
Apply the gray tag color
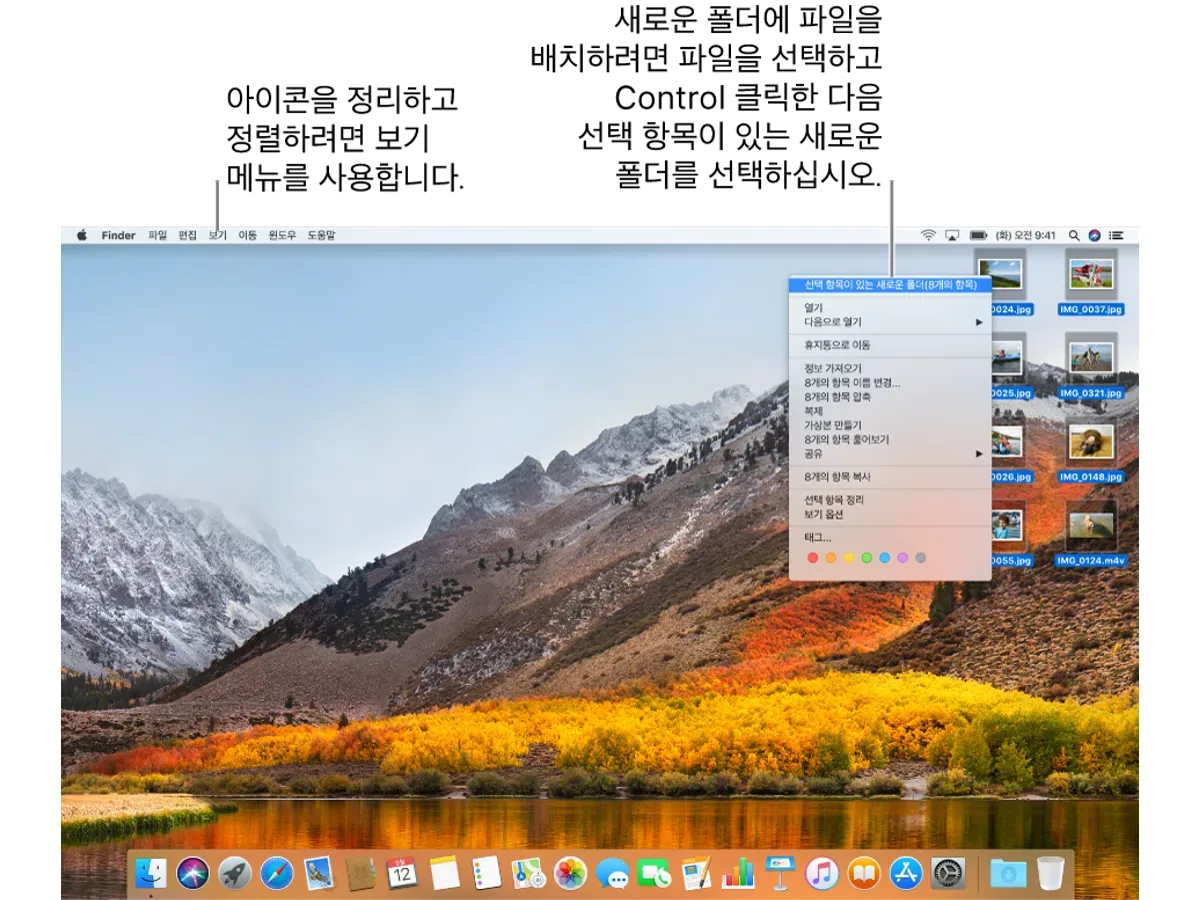coord(920,557)
